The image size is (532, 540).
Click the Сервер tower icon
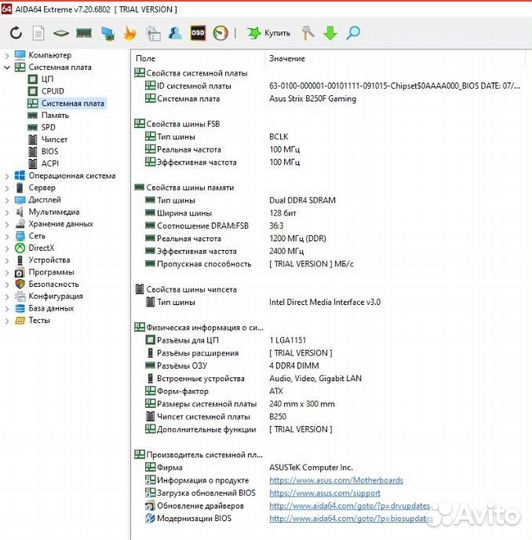20,188
